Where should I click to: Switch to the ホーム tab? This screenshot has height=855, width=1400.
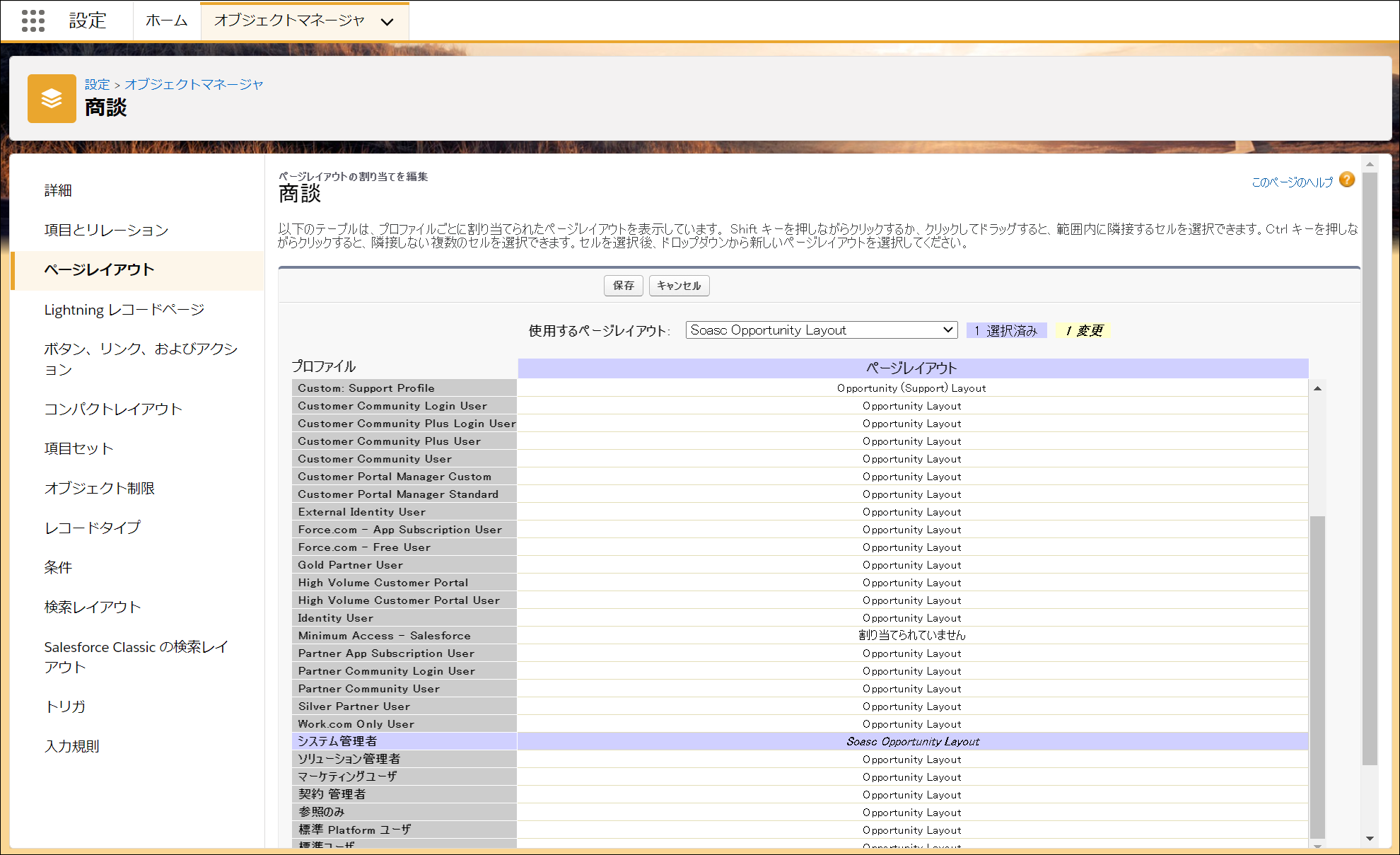pos(166,21)
